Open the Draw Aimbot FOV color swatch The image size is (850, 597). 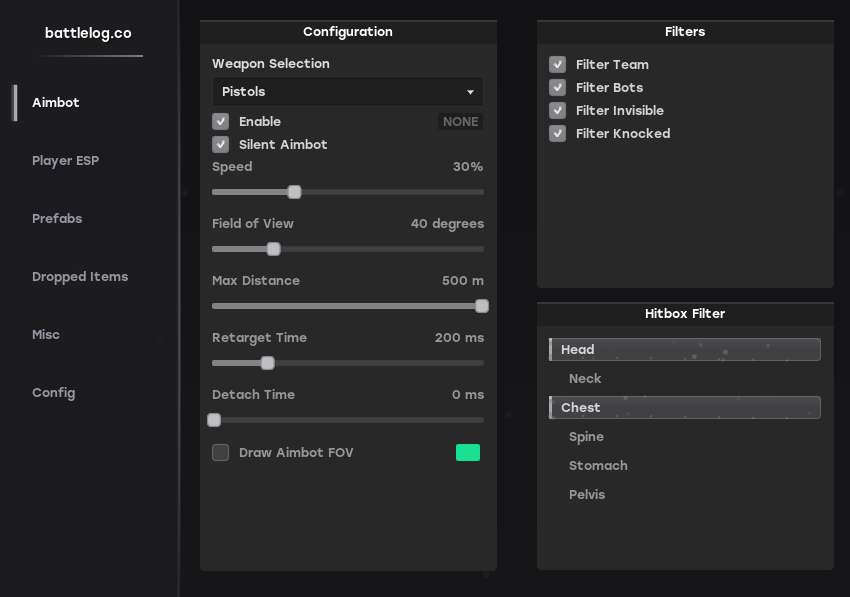point(467,452)
